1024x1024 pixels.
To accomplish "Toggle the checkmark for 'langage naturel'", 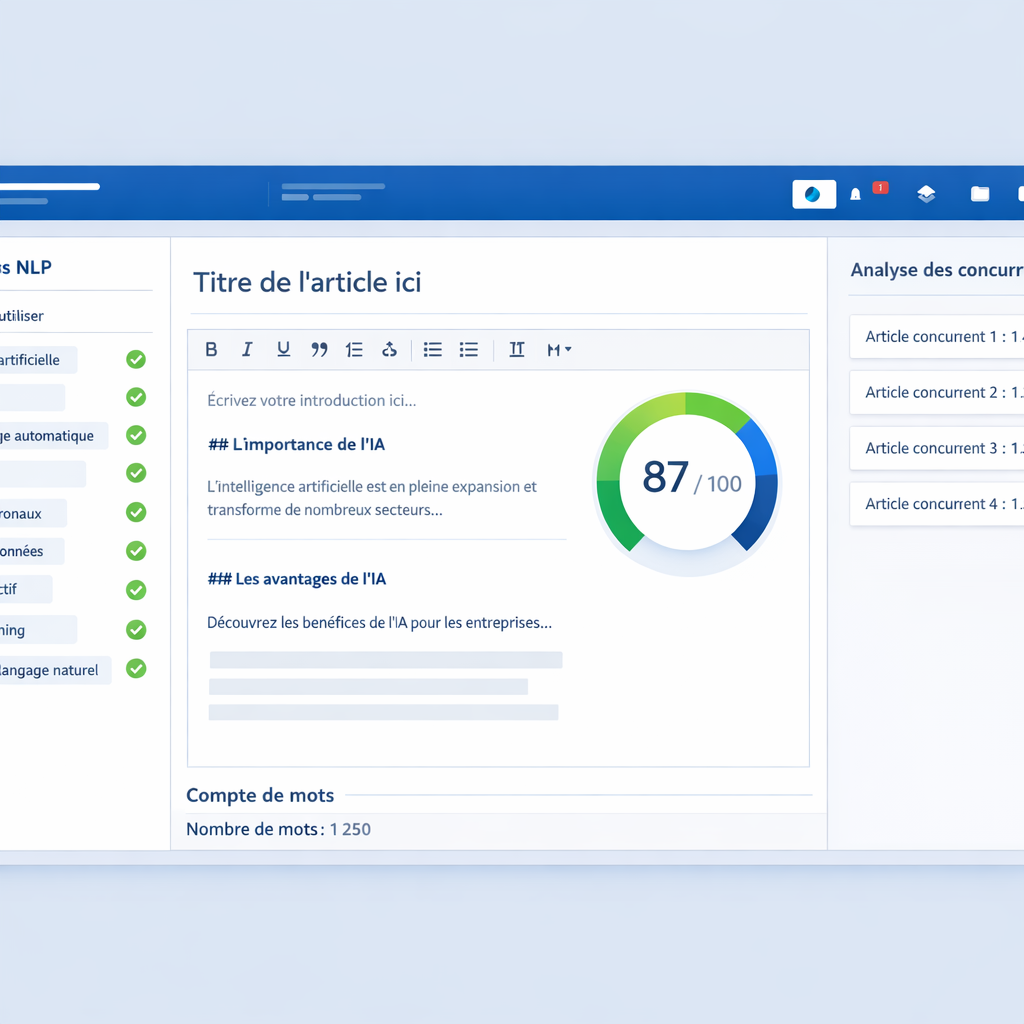I will [136, 669].
